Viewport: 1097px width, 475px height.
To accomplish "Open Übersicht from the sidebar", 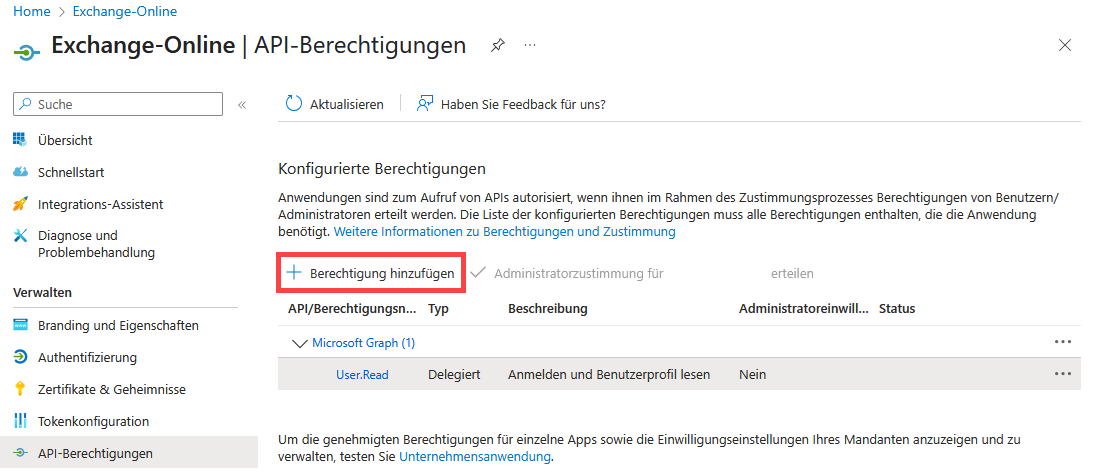I will (65, 141).
